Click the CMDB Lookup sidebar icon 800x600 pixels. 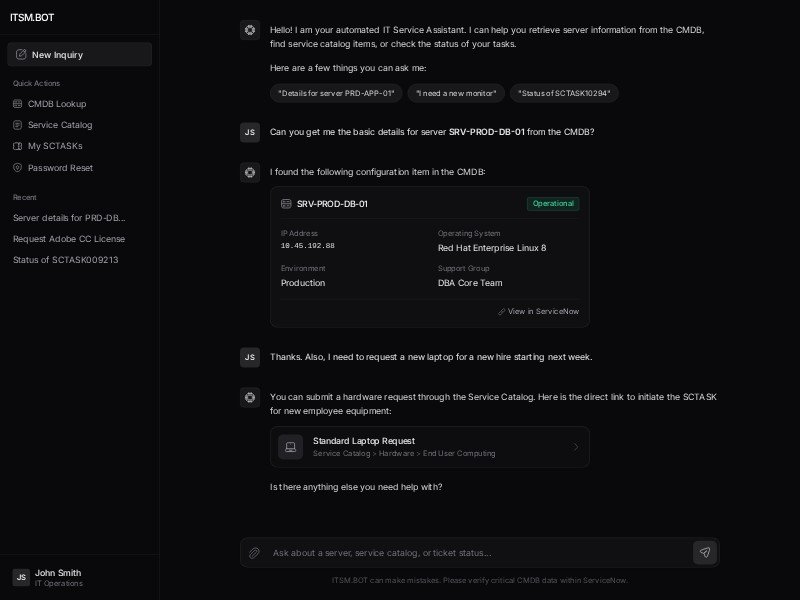pyautogui.click(x=18, y=104)
